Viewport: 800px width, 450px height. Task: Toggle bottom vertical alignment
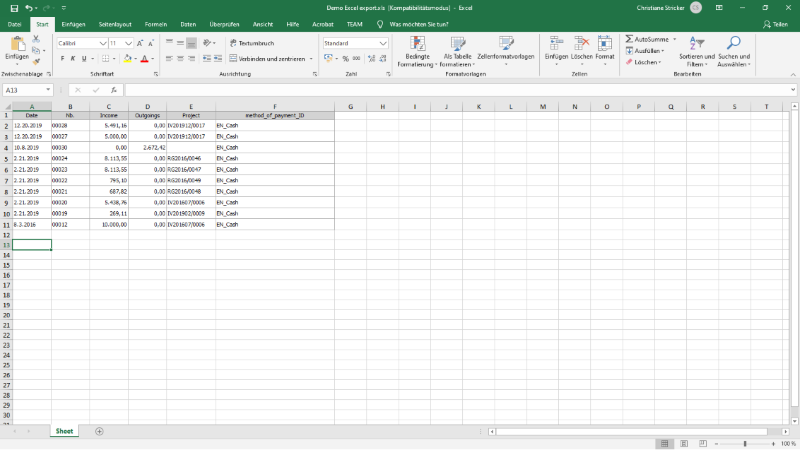191,43
